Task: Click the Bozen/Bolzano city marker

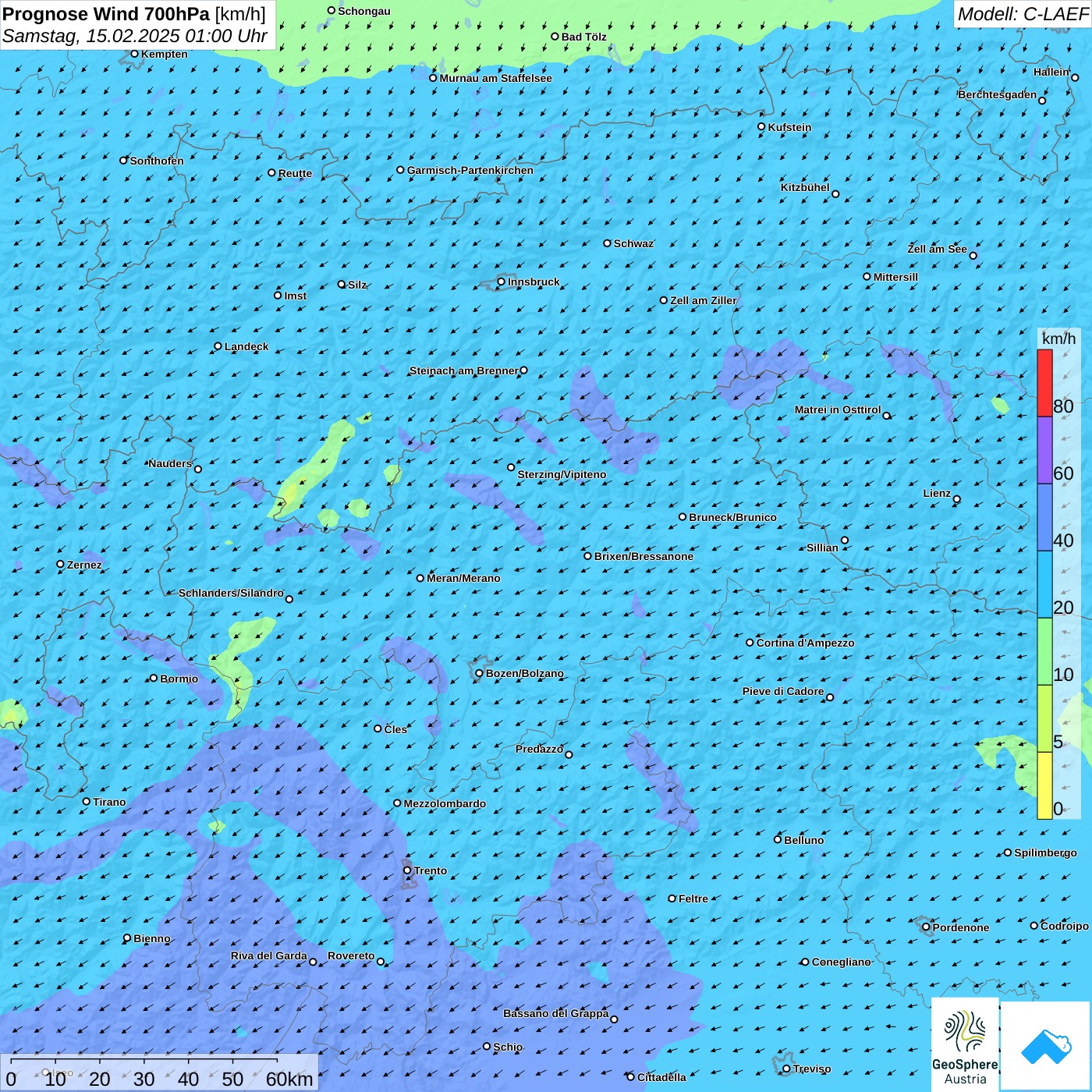Action: (x=480, y=673)
